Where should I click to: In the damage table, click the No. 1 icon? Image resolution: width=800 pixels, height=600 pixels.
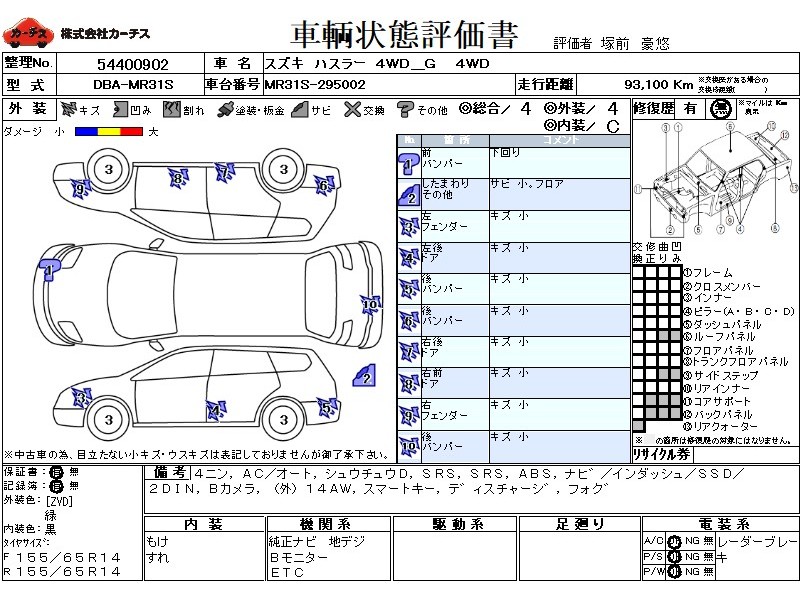pos(409,164)
